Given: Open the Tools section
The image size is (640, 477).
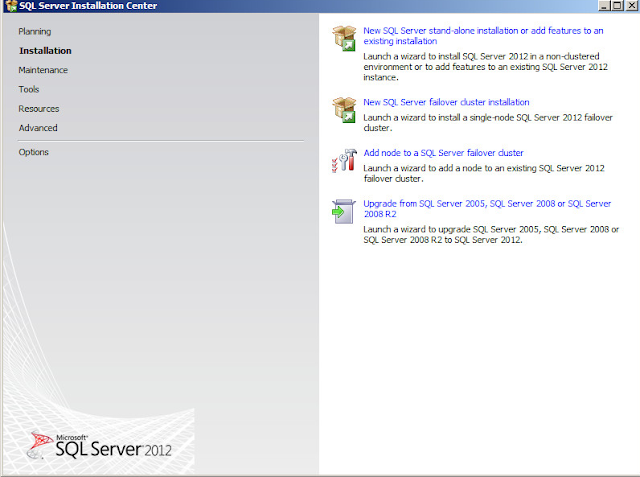Looking at the screenshot, I should [x=29, y=89].
